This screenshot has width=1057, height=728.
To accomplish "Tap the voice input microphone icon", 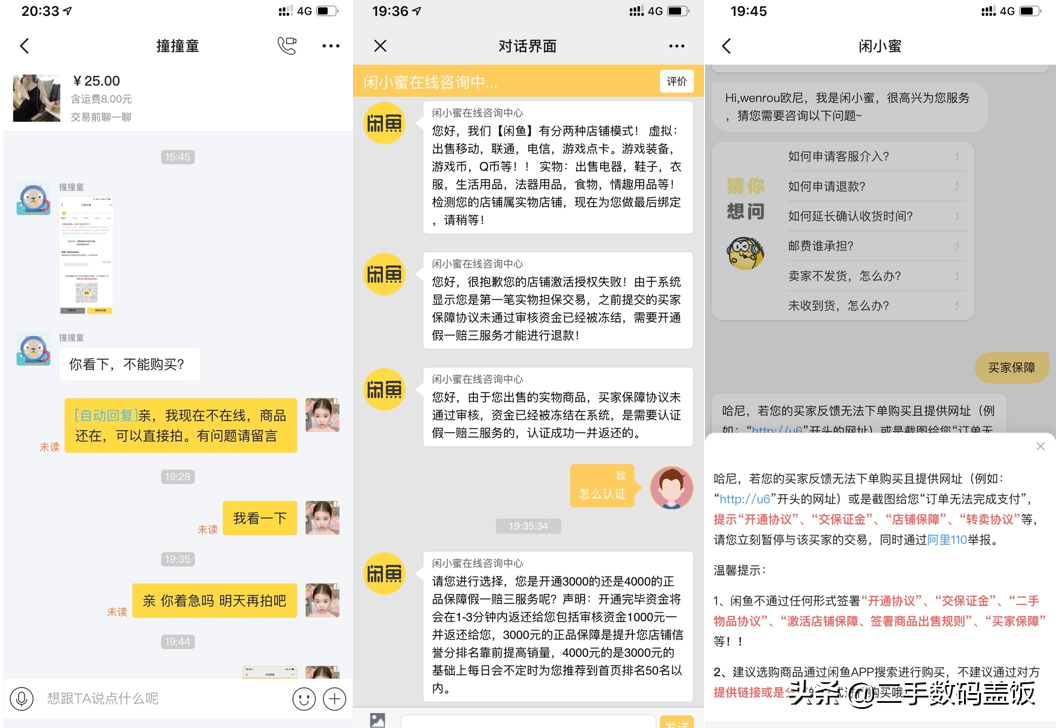I will tap(22, 699).
